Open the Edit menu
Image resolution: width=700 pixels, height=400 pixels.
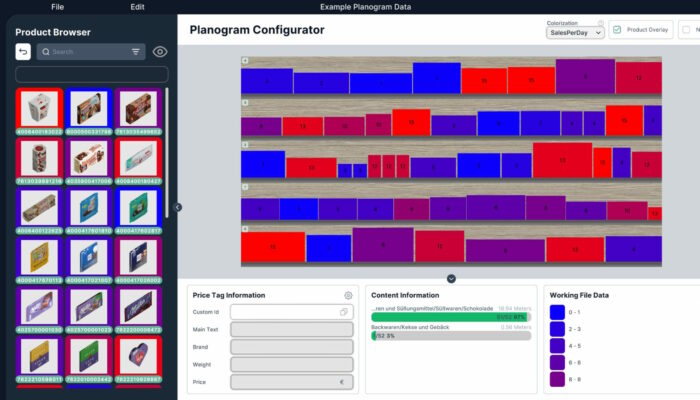pos(137,7)
